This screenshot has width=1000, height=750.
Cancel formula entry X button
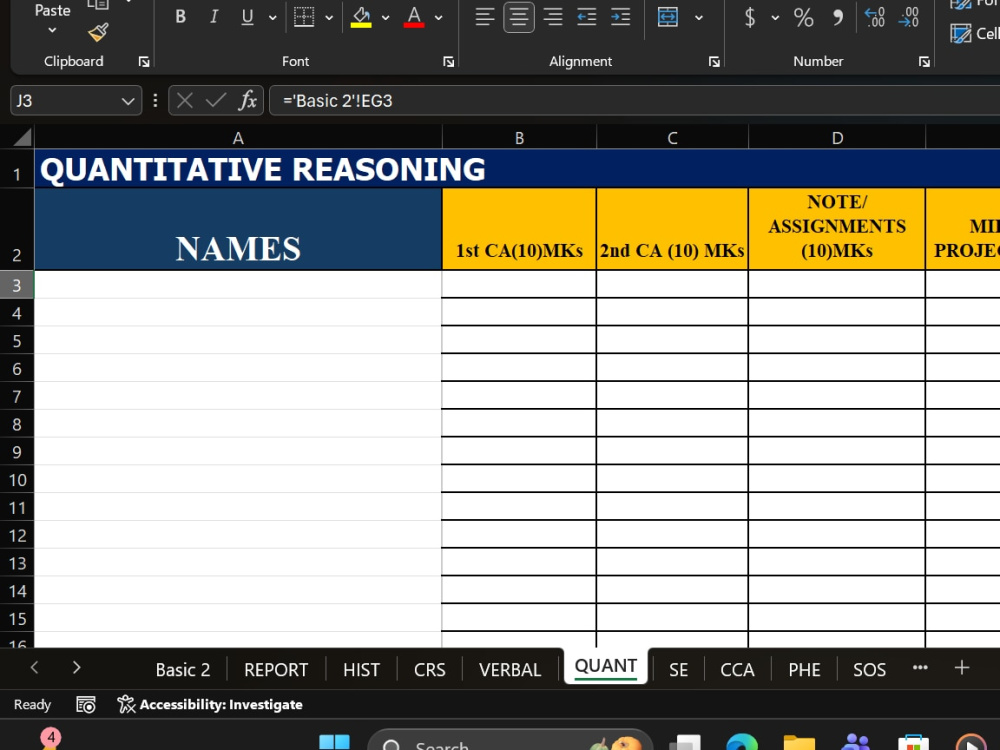click(x=185, y=101)
